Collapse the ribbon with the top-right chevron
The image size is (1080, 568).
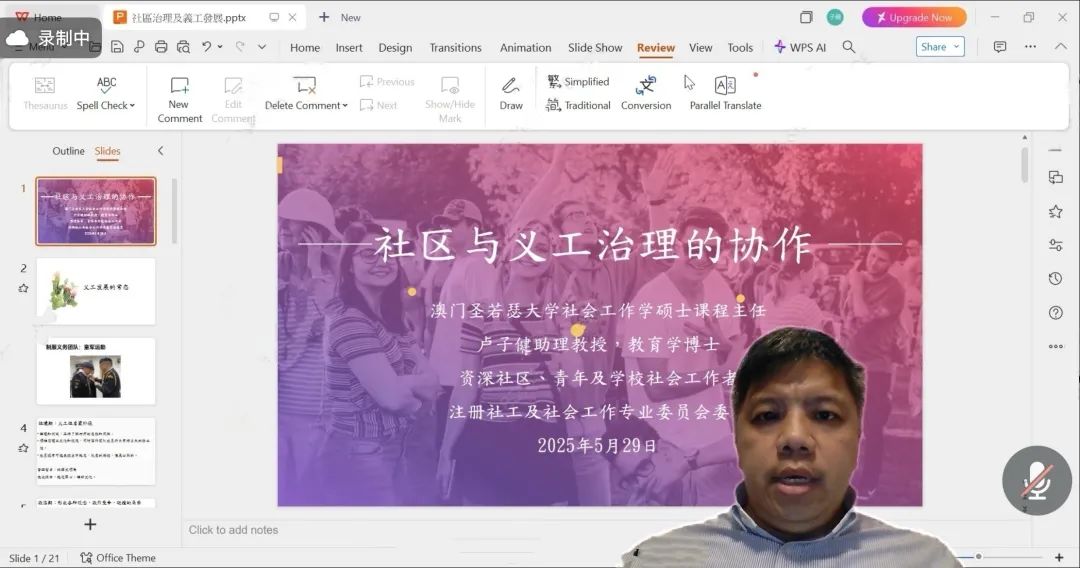click(x=1060, y=47)
